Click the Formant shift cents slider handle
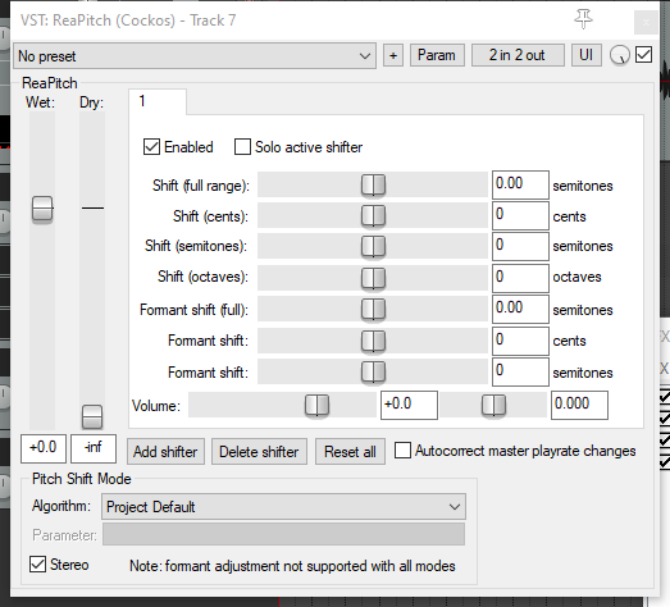Image resolution: width=670 pixels, height=607 pixels. coord(373,340)
